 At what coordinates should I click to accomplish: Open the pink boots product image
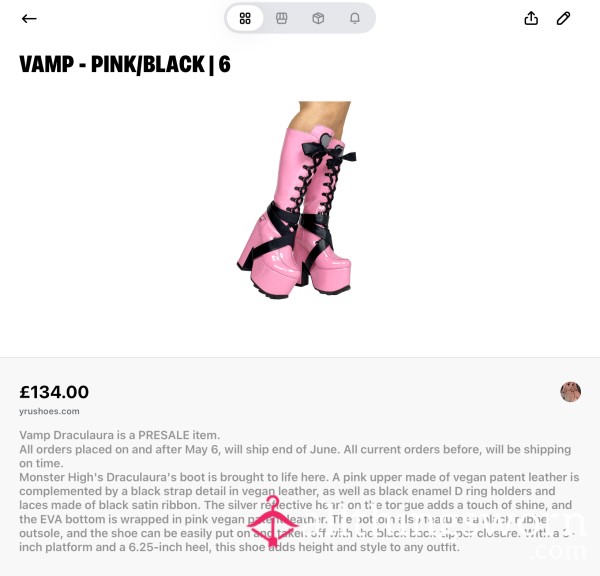[x=297, y=200]
